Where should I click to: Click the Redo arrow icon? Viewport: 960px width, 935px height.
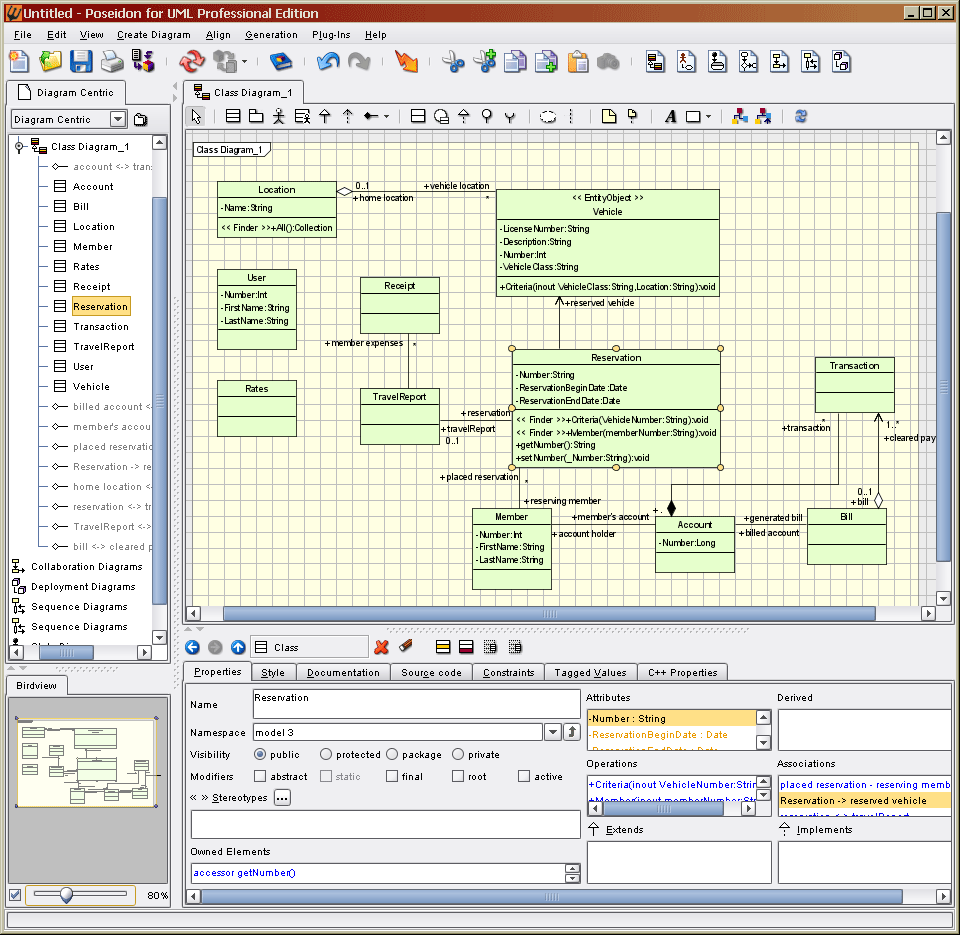(359, 62)
